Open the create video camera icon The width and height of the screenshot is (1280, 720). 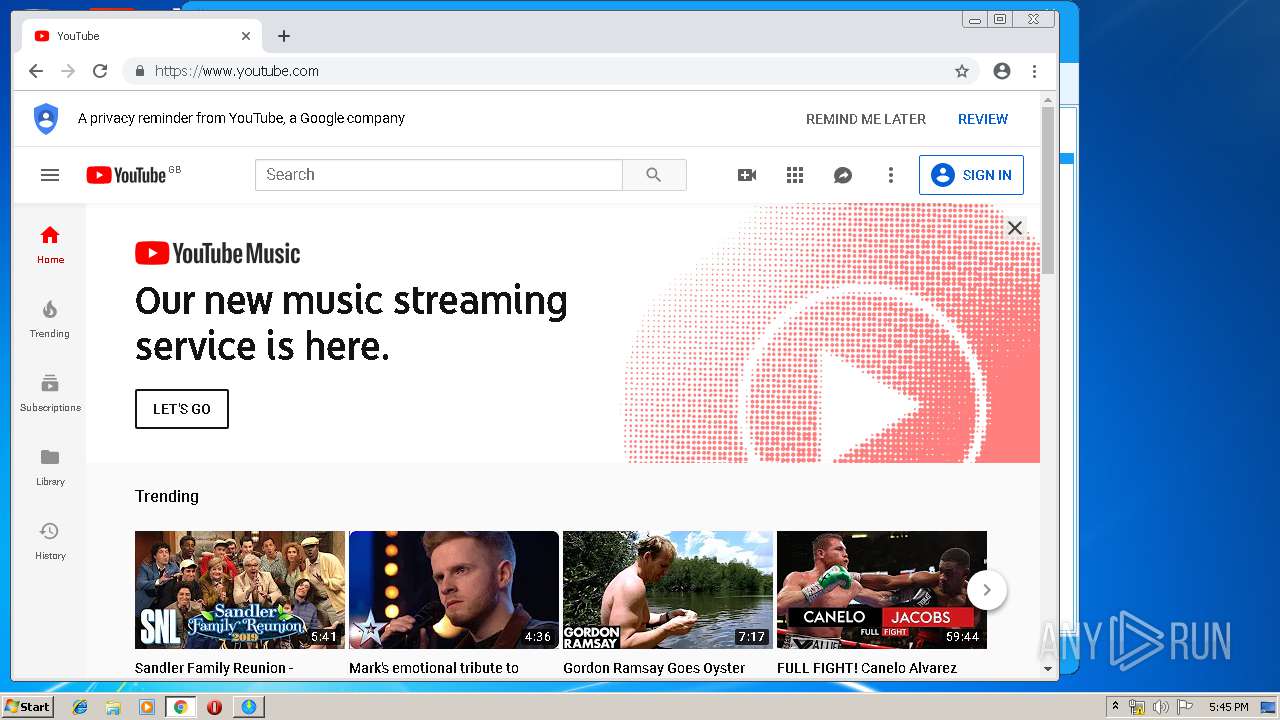point(747,175)
